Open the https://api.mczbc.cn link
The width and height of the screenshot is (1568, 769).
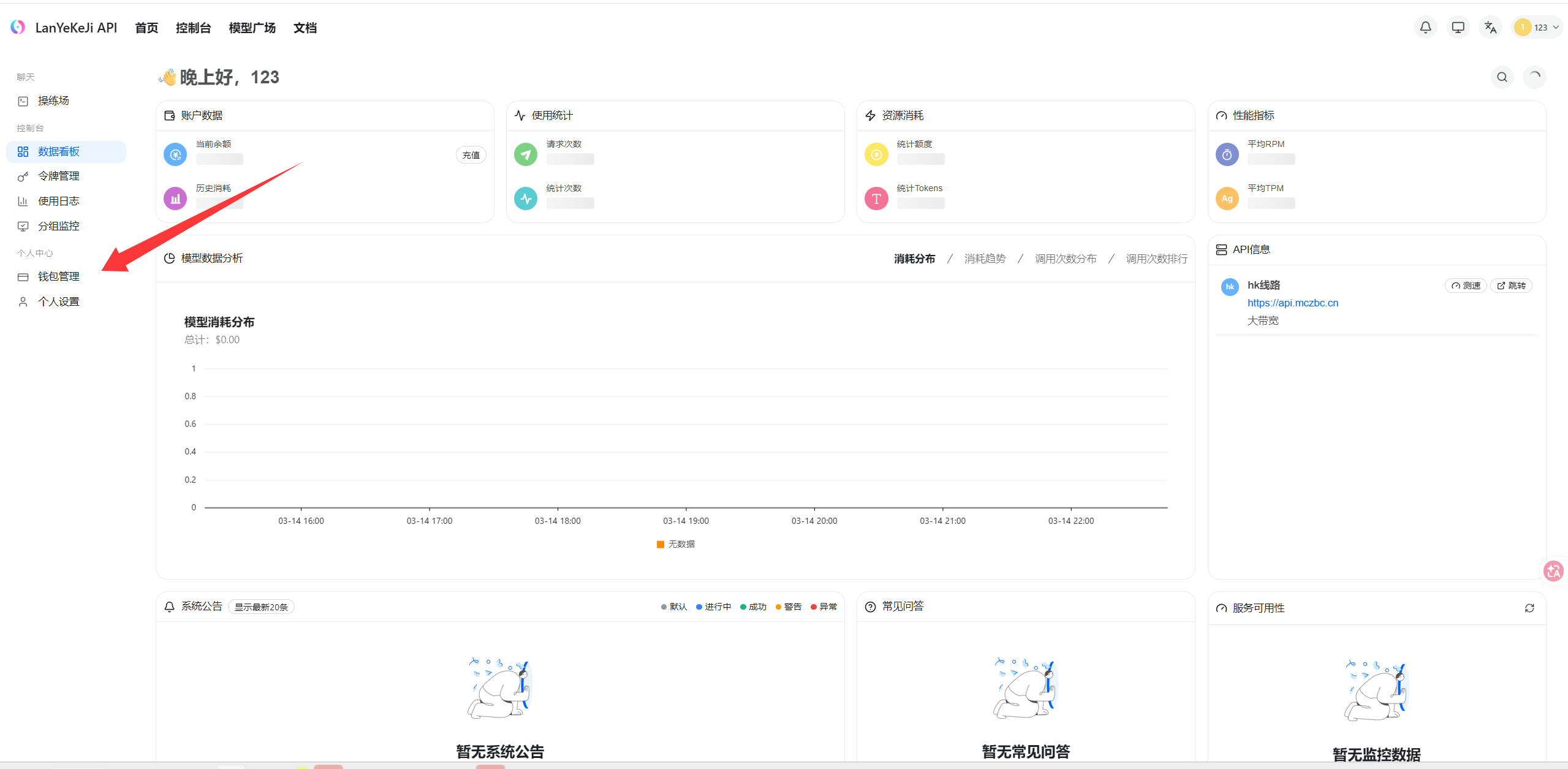pyautogui.click(x=1293, y=303)
